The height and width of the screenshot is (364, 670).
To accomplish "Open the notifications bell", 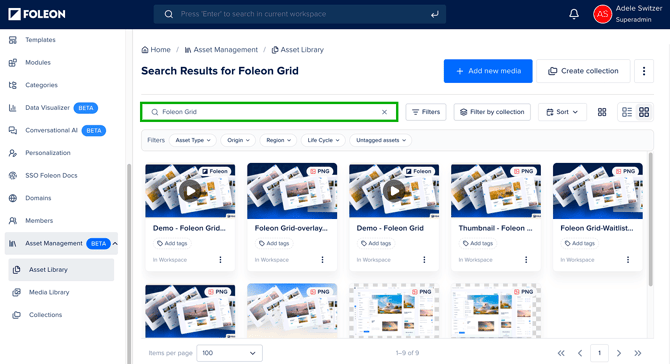I will pos(574,14).
